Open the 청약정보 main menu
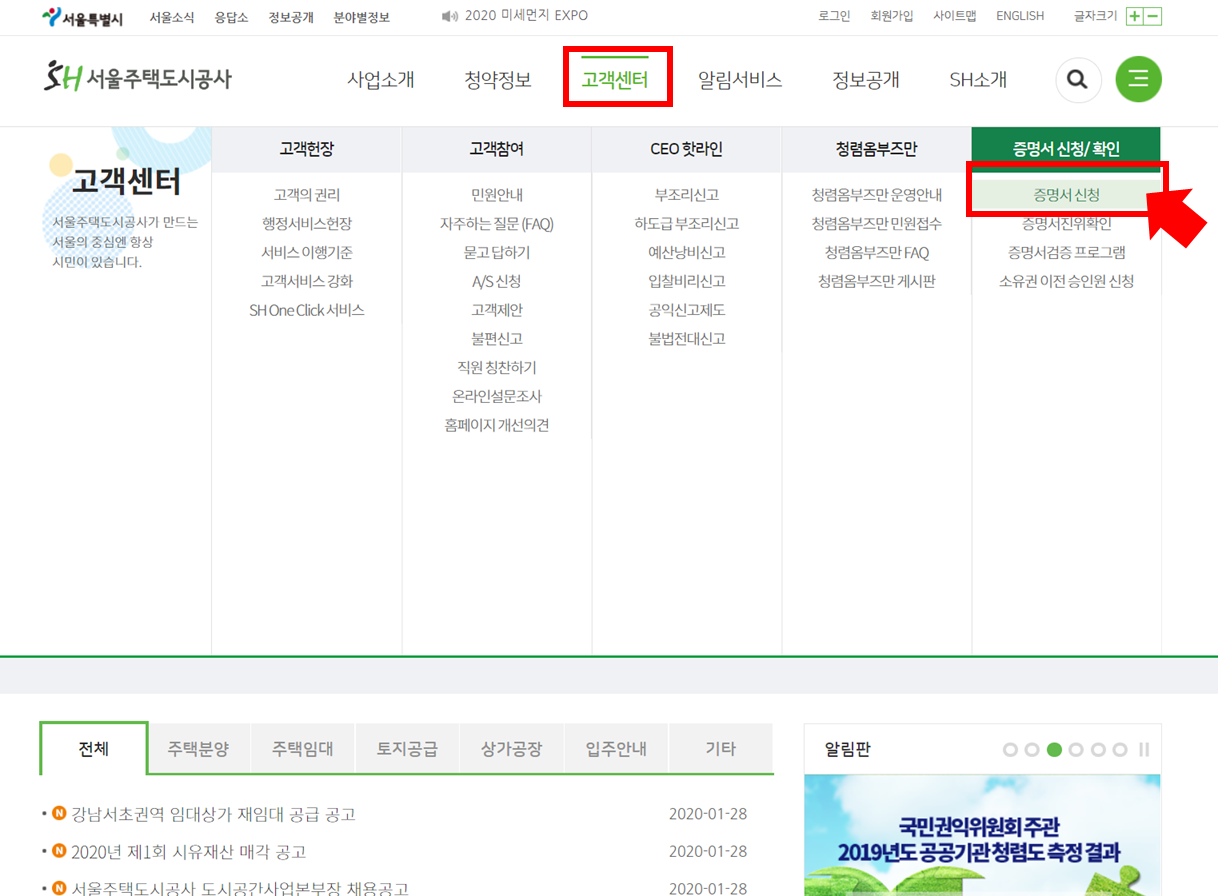This screenshot has width=1218, height=896. coord(498,80)
